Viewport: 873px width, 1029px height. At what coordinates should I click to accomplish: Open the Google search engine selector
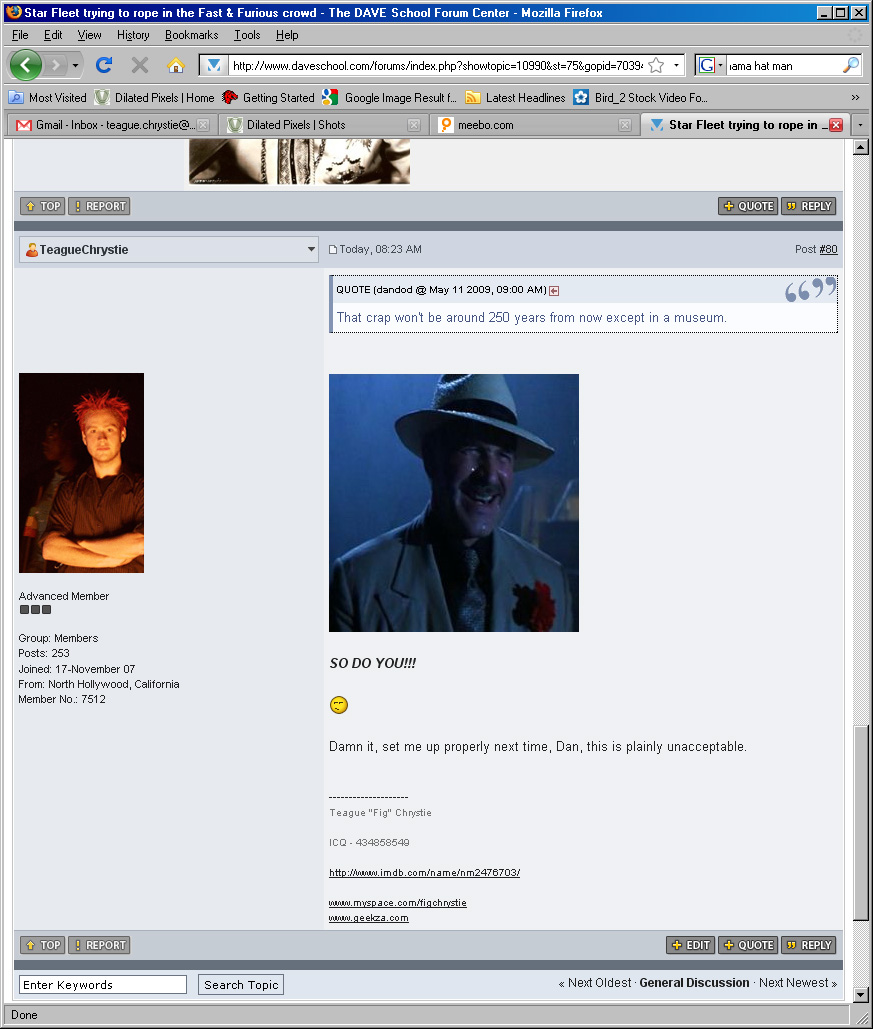tap(711, 66)
